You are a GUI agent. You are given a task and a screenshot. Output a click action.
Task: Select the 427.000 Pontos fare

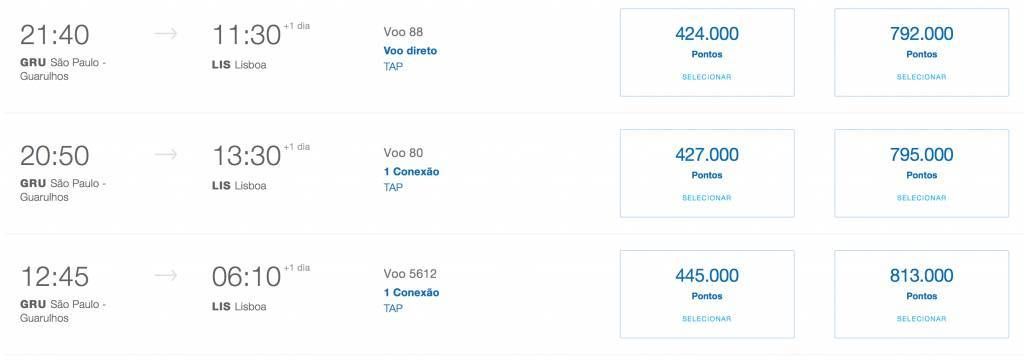point(707,173)
